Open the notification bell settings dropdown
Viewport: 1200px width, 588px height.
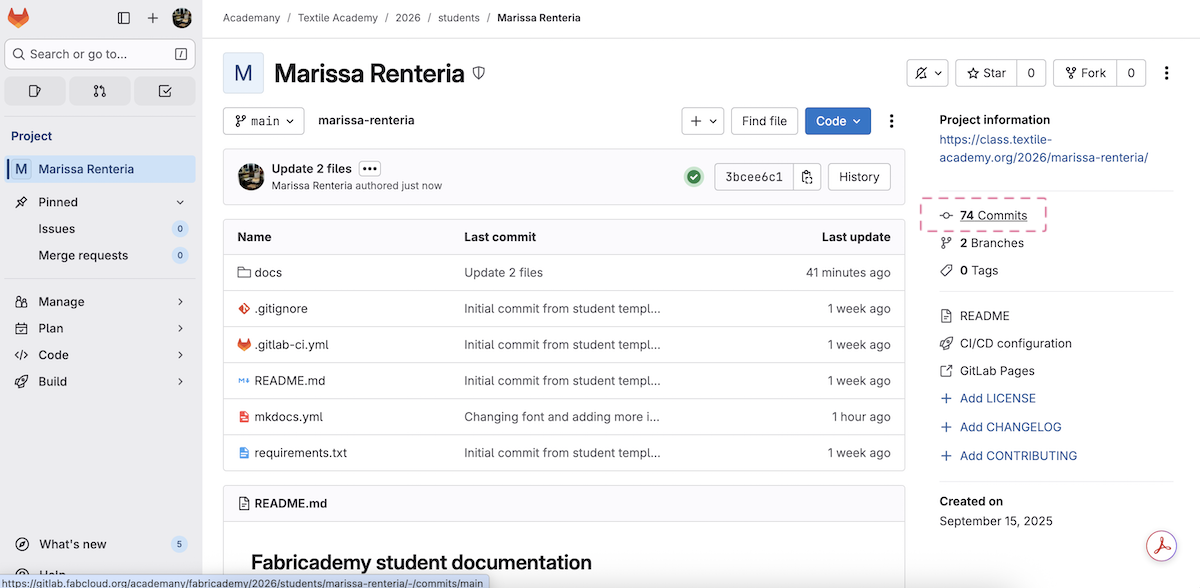tap(927, 73)
